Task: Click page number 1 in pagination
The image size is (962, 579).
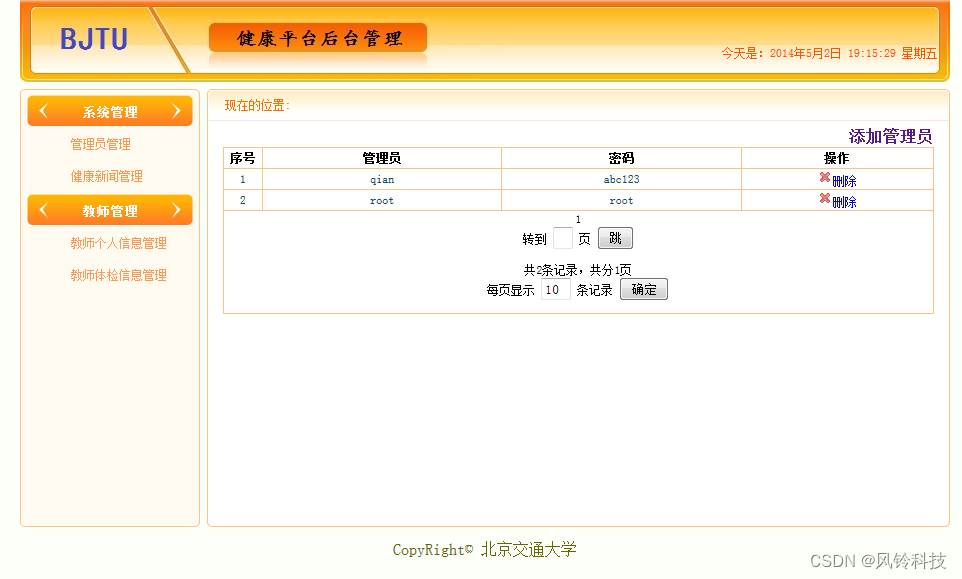Action: point(578,220)
